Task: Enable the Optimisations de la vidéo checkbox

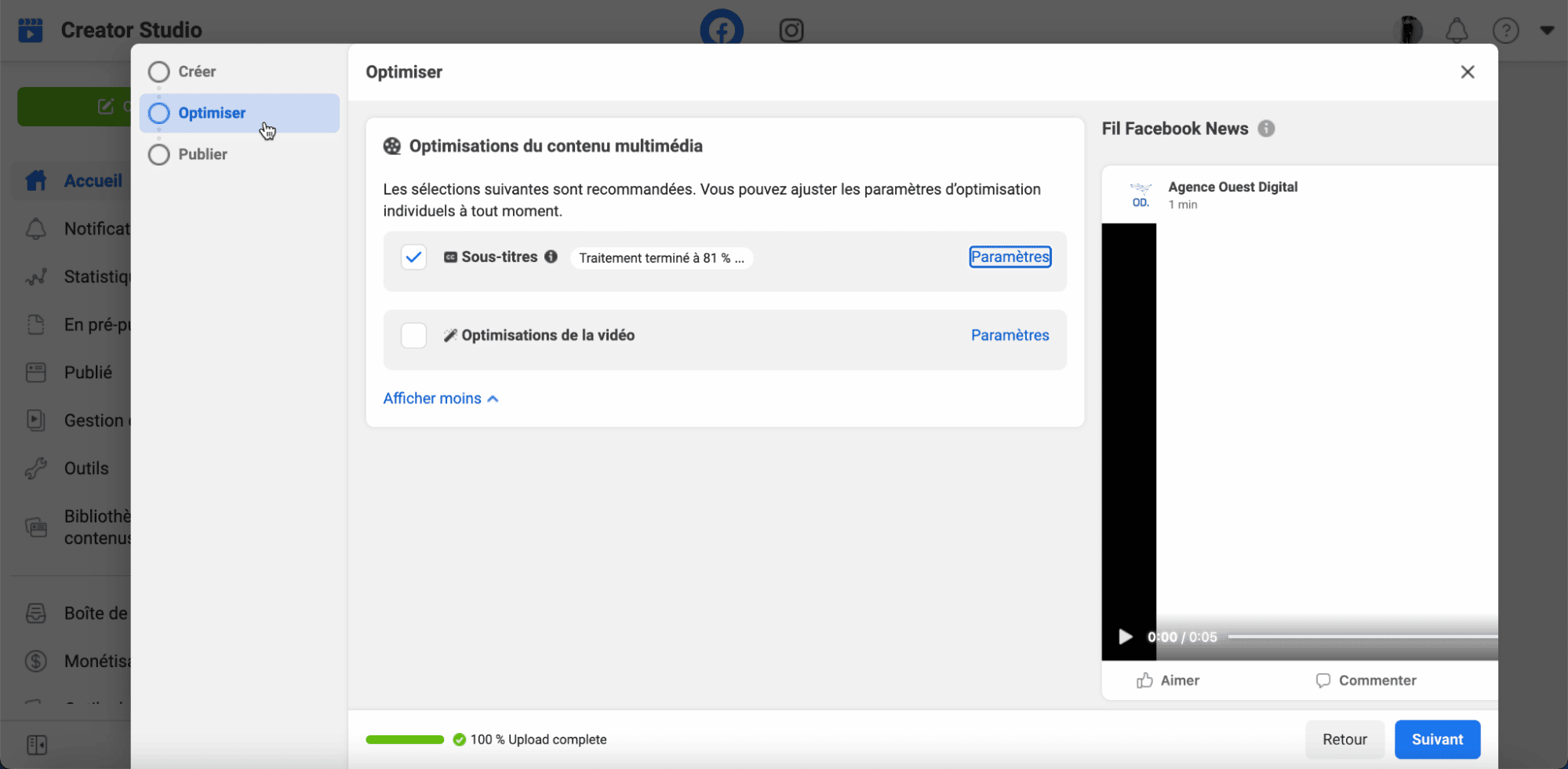Action: pos(413,335)
